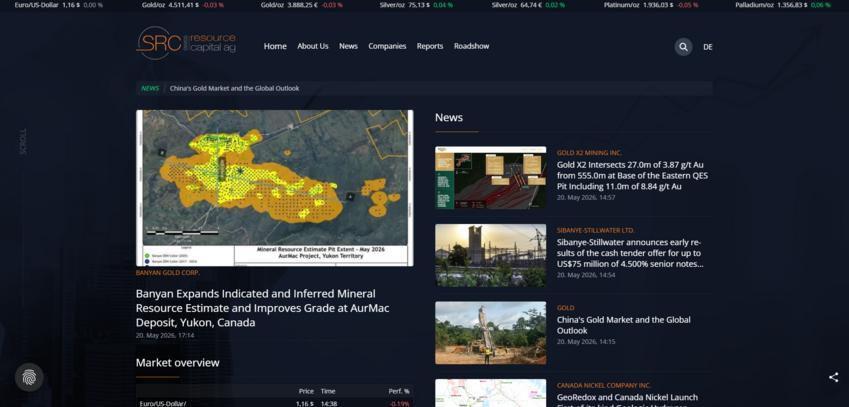
Task: Click the SCROLL indicator on left edge
Action: [x=23, y=142]
